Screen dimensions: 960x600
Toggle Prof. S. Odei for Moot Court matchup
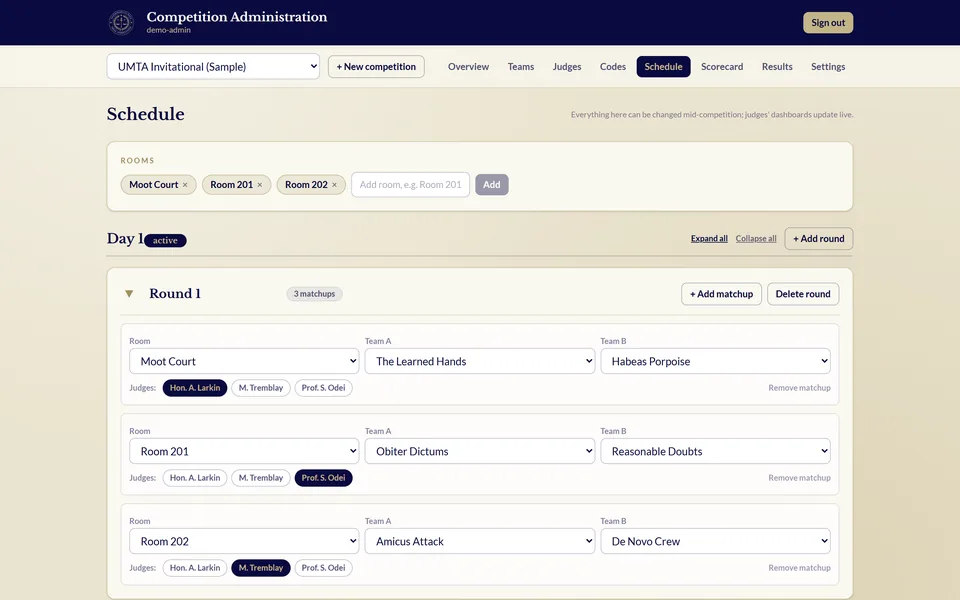click(x=323, y=388)
